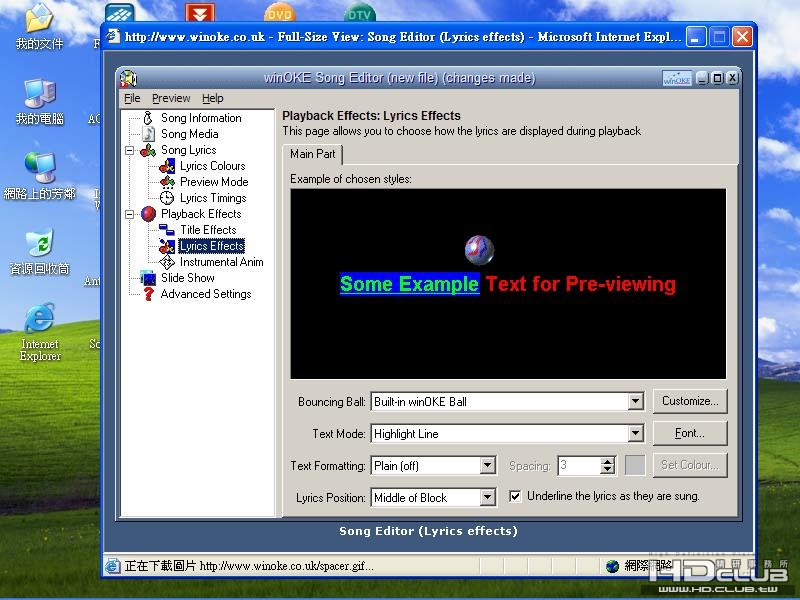Select Slide Show in the tree
The height and width of the screenshot is (600, 800).
188,278
